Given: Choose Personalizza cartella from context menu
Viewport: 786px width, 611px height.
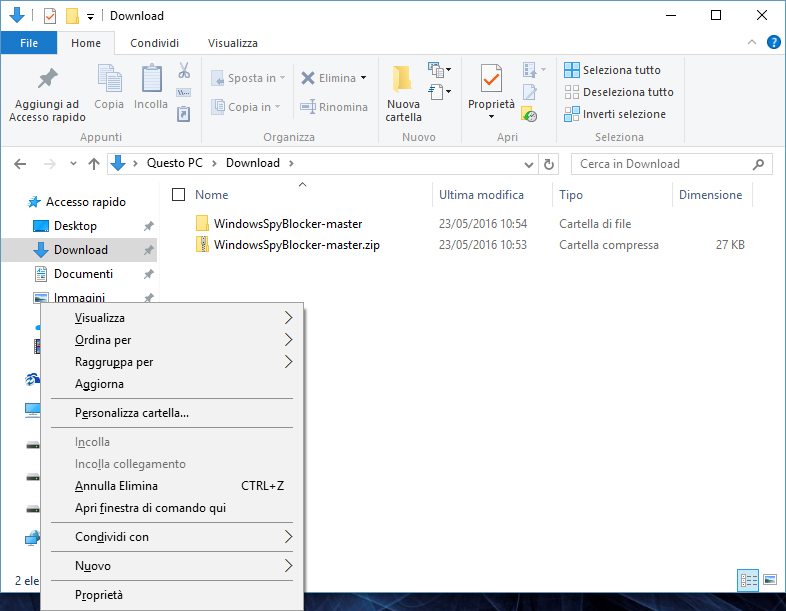Looking at the screenshot, I should click(132, 413).
